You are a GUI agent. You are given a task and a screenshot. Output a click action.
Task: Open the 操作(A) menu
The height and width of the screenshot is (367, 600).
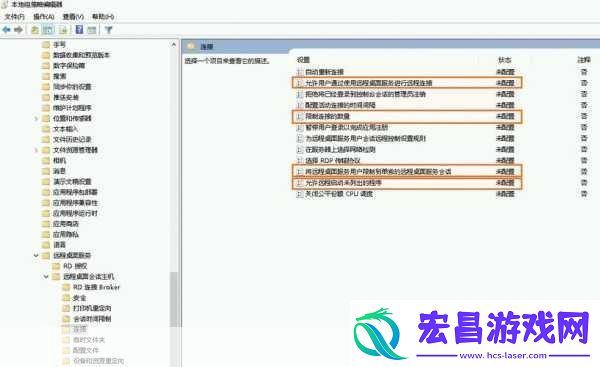tap(44, 16)
